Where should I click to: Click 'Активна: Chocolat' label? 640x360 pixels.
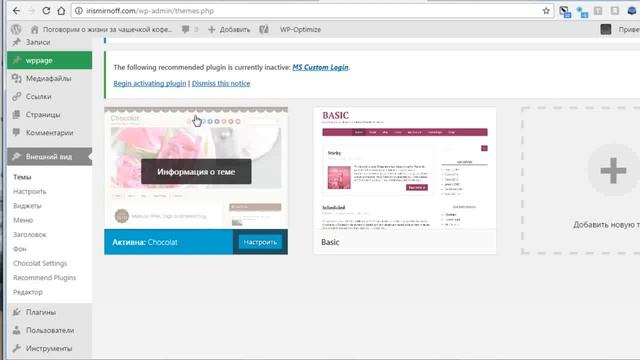145,242
